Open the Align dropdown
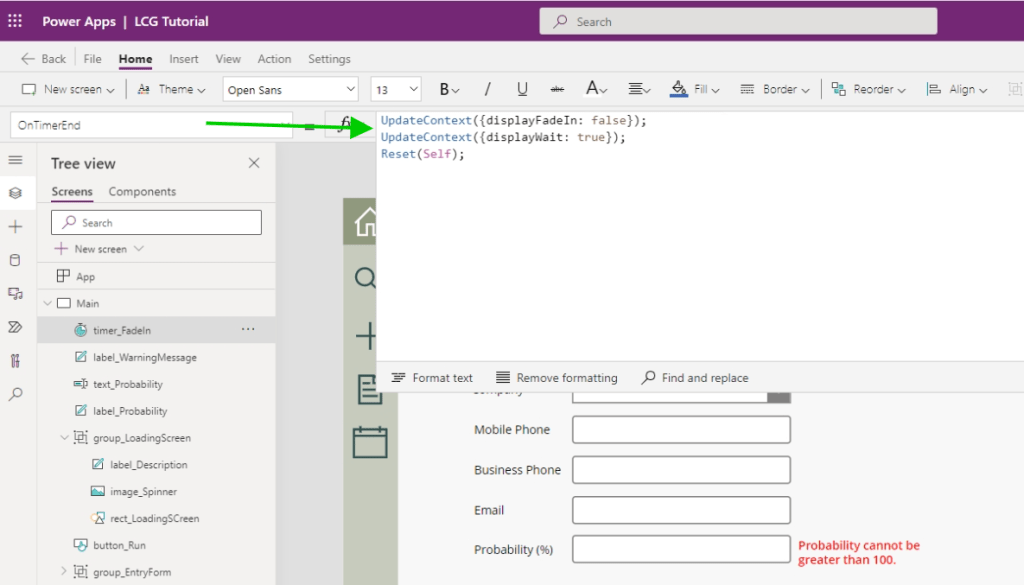The height and width of the screenshot is (585, 1024). click(x=957, y=89)
